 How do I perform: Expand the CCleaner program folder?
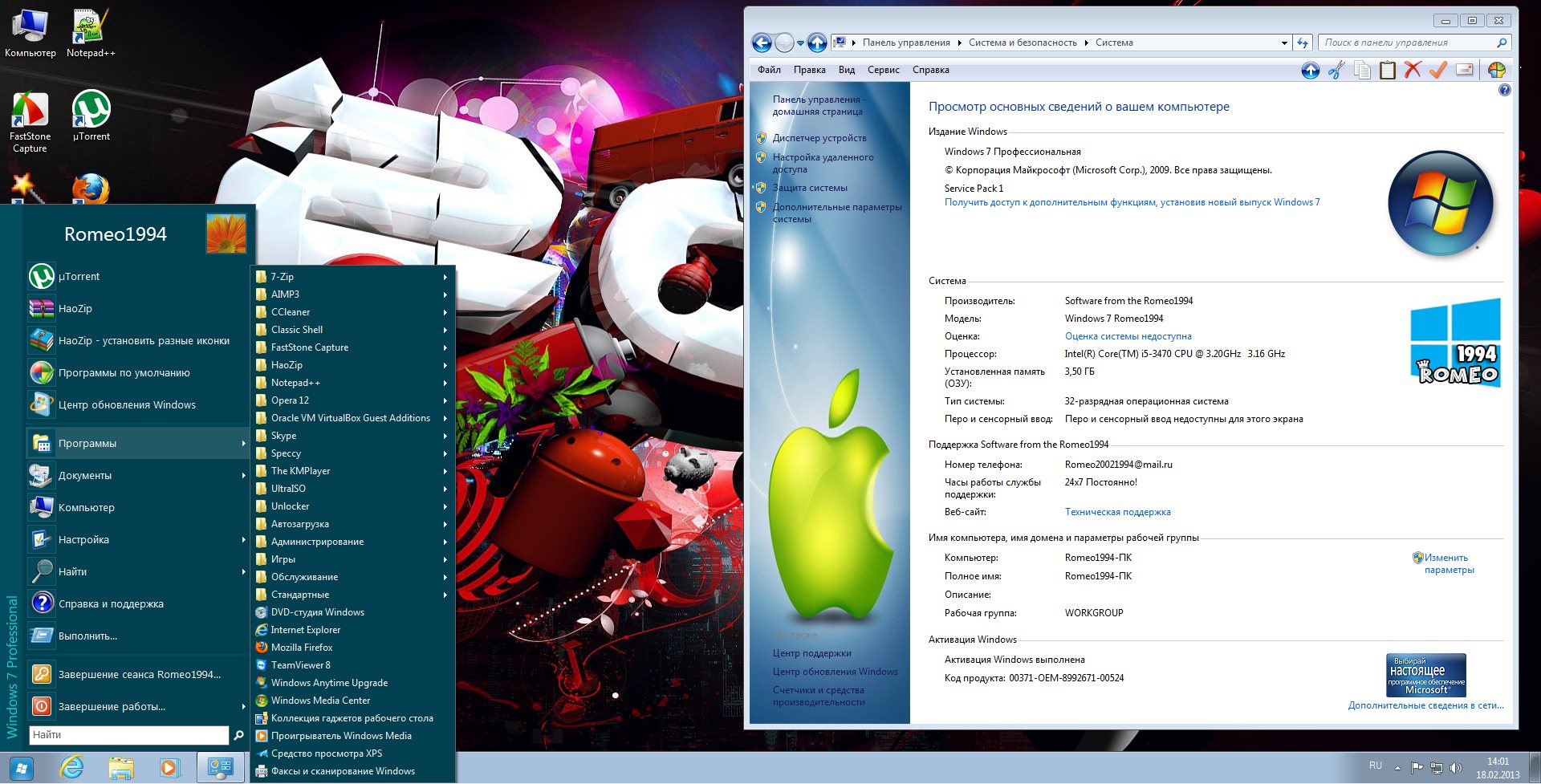[x=352, y=312]
